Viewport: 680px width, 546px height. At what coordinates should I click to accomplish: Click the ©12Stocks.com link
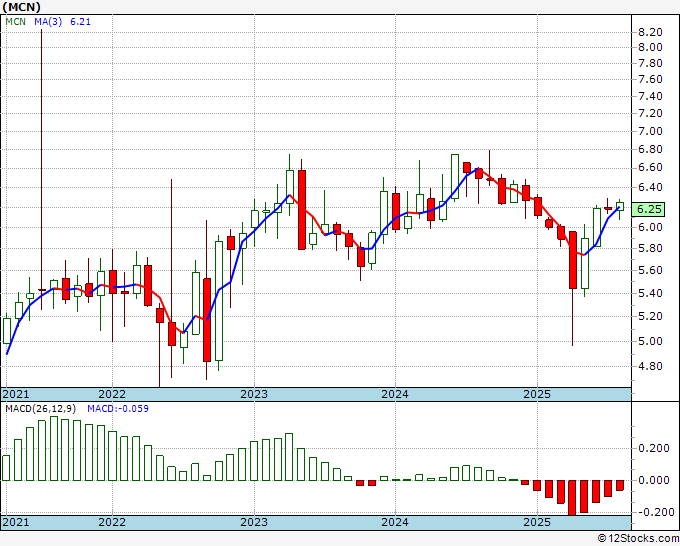click(638, 539)
